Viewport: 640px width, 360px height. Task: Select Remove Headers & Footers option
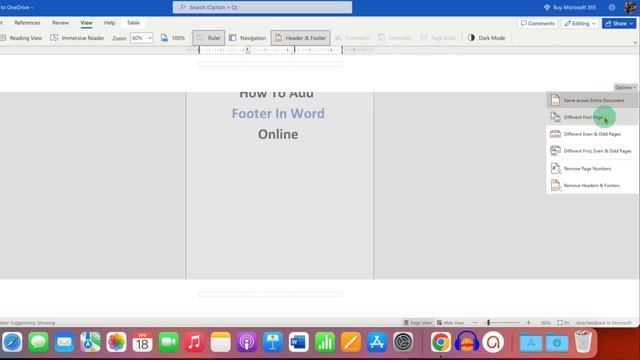pyautogui.click(x=592, y=185)
